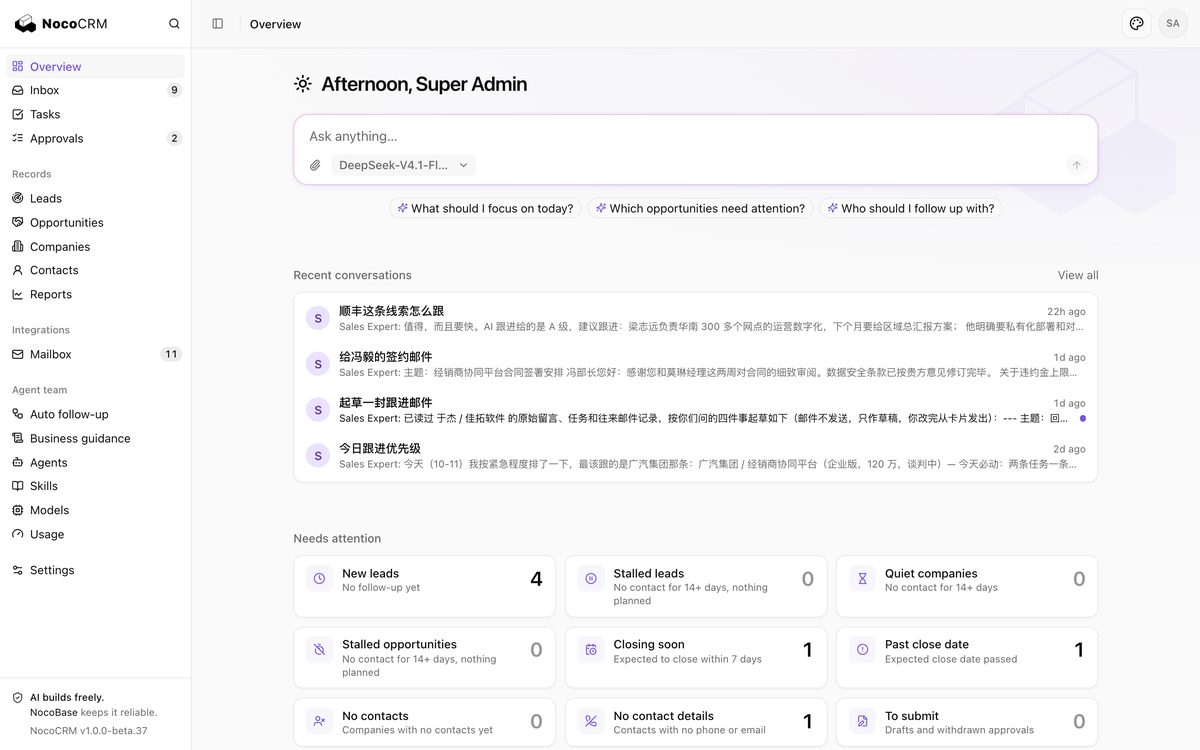The image size is (1200, 750).
Task: Click the avatar of '今日跟进优先级' conversation
Action: (318, 456)
